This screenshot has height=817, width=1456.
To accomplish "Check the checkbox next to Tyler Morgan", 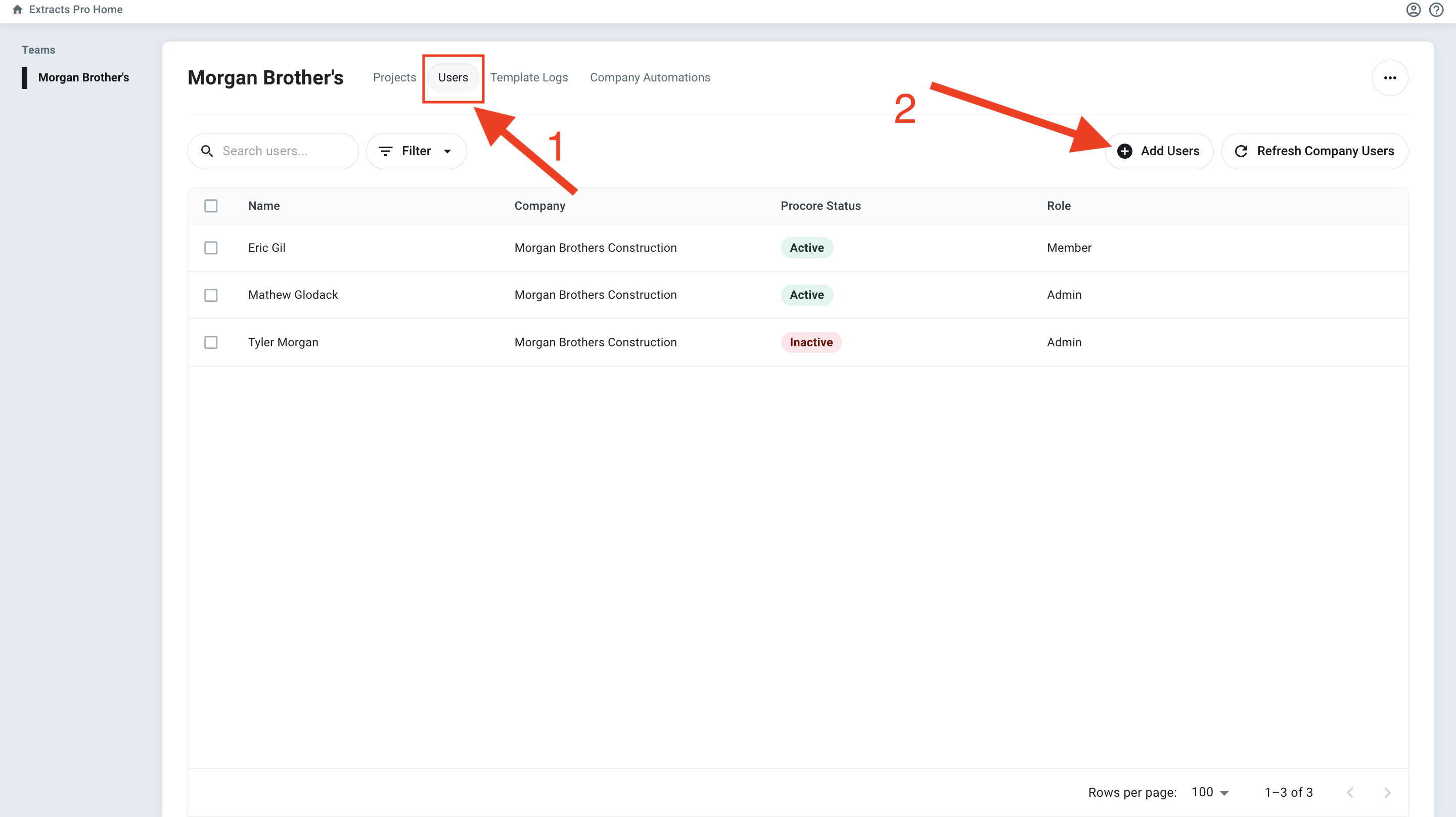I will point(211,342).
